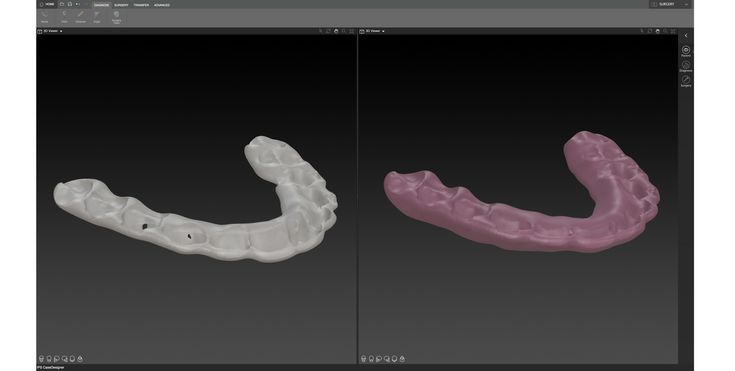Screen dimensions: 735x371
Task: Select the hand pan tool in the left viewer
Action: point(336,31)
